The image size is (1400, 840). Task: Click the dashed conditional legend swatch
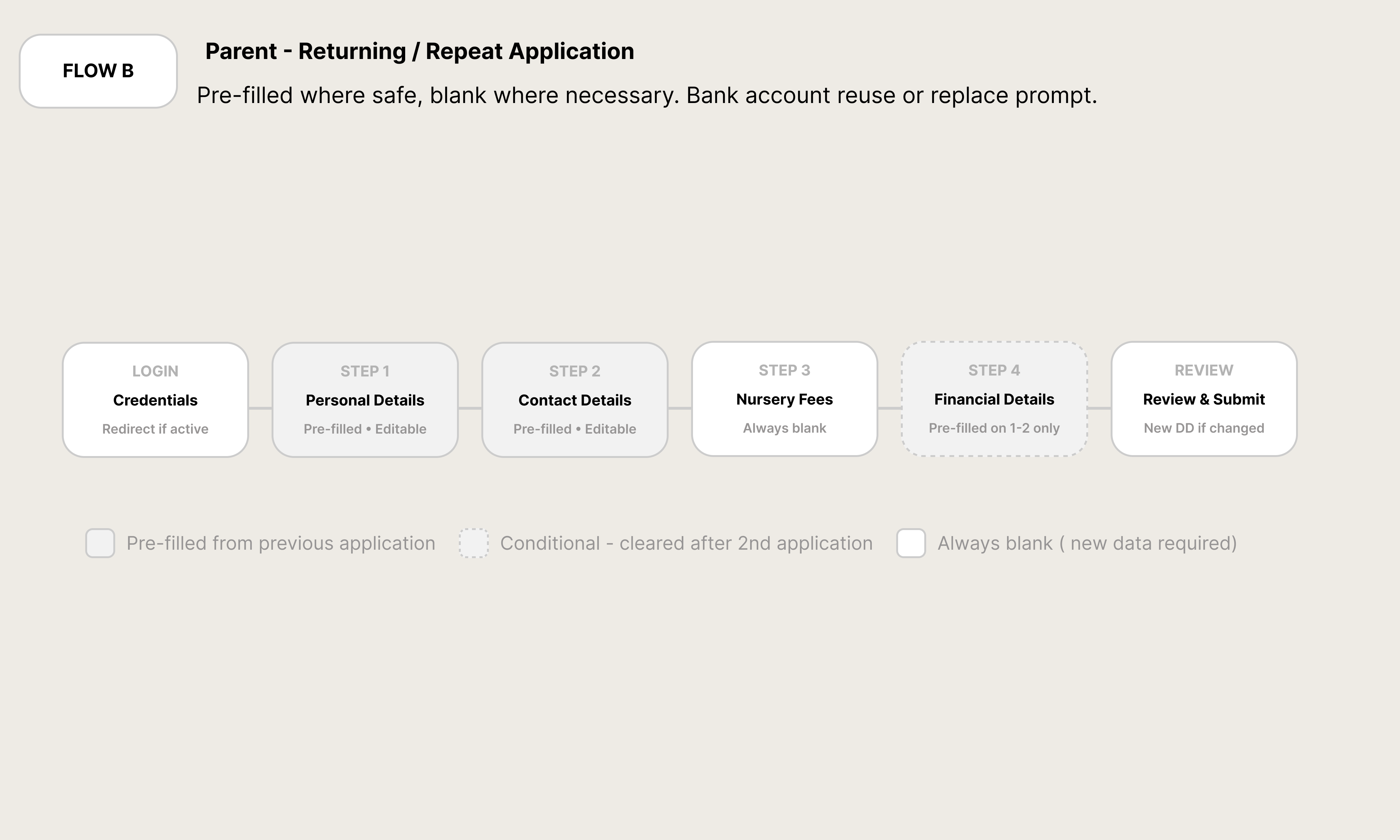474,543
